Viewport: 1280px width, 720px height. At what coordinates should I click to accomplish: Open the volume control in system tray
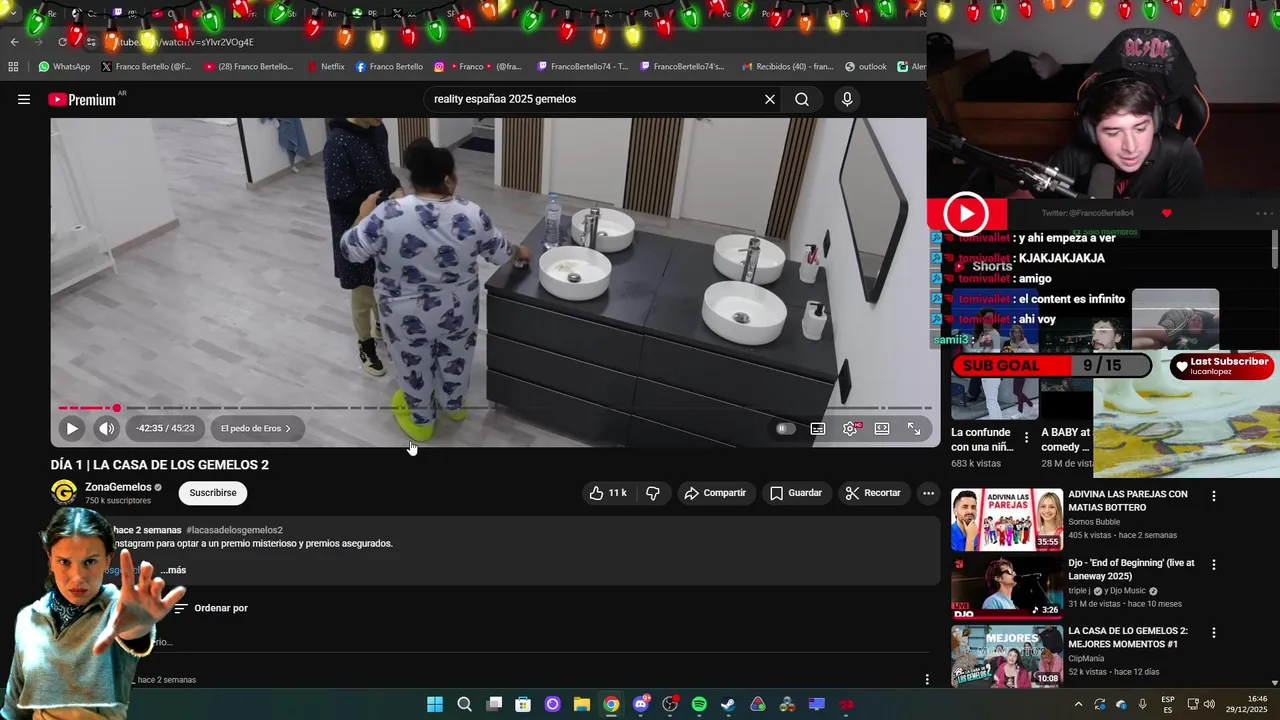[x=1209, y=705]
